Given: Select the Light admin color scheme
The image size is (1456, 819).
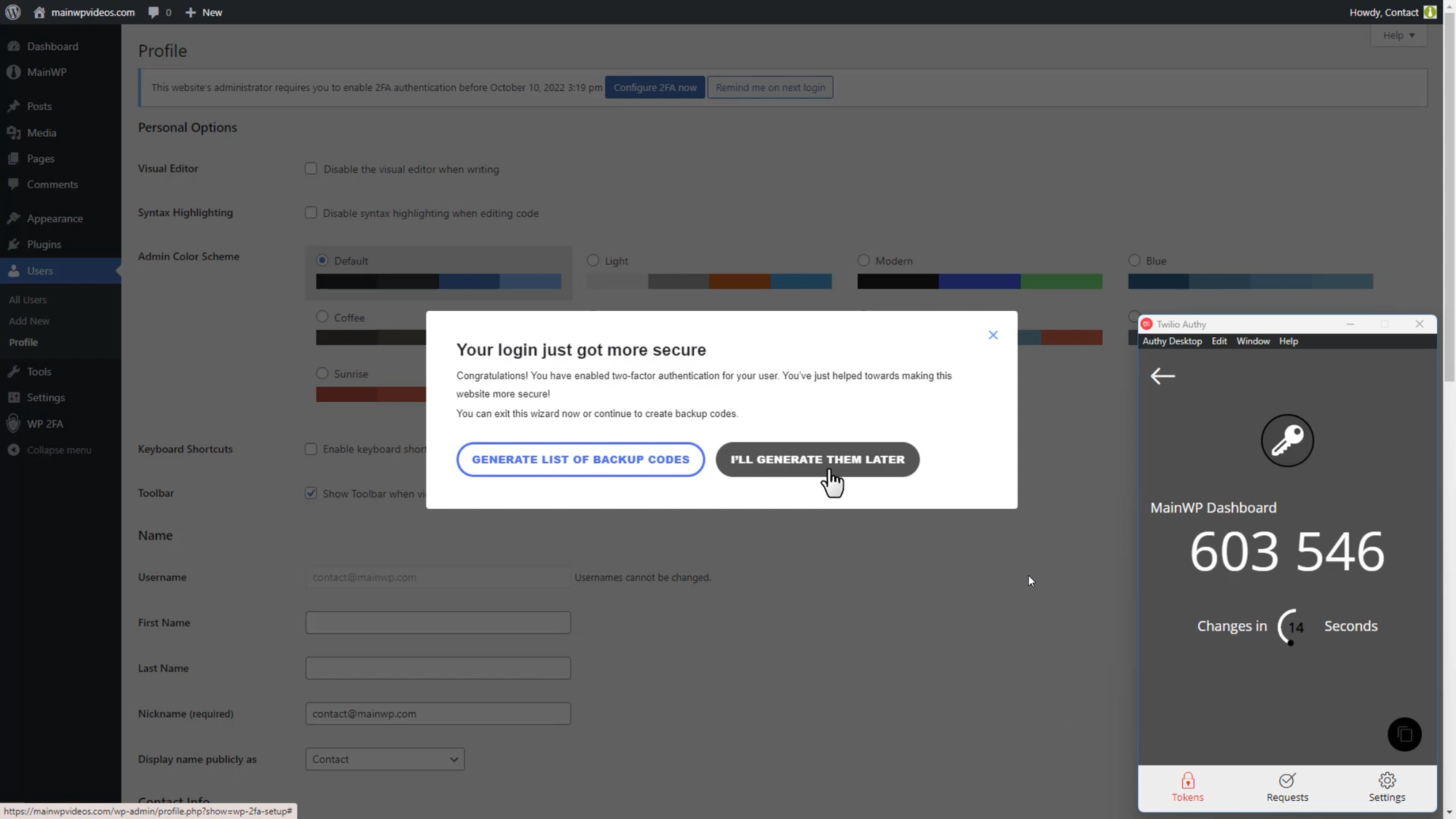Looking at the screenshot, I should pyautogui.click(x=593, y=260).
